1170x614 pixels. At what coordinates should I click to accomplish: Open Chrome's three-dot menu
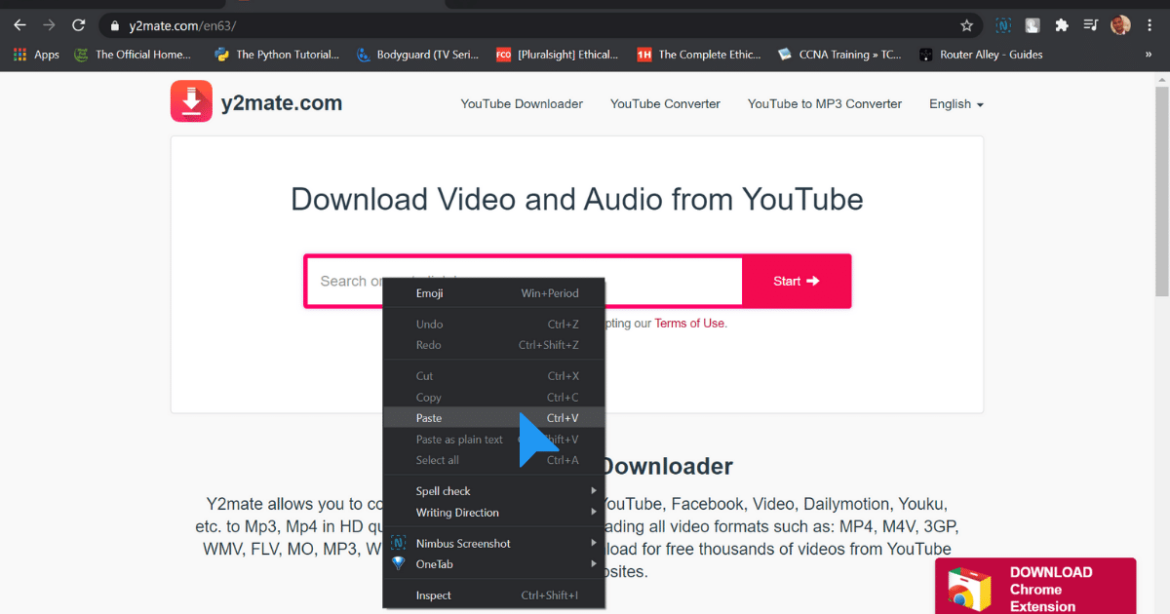(1150, 25)
